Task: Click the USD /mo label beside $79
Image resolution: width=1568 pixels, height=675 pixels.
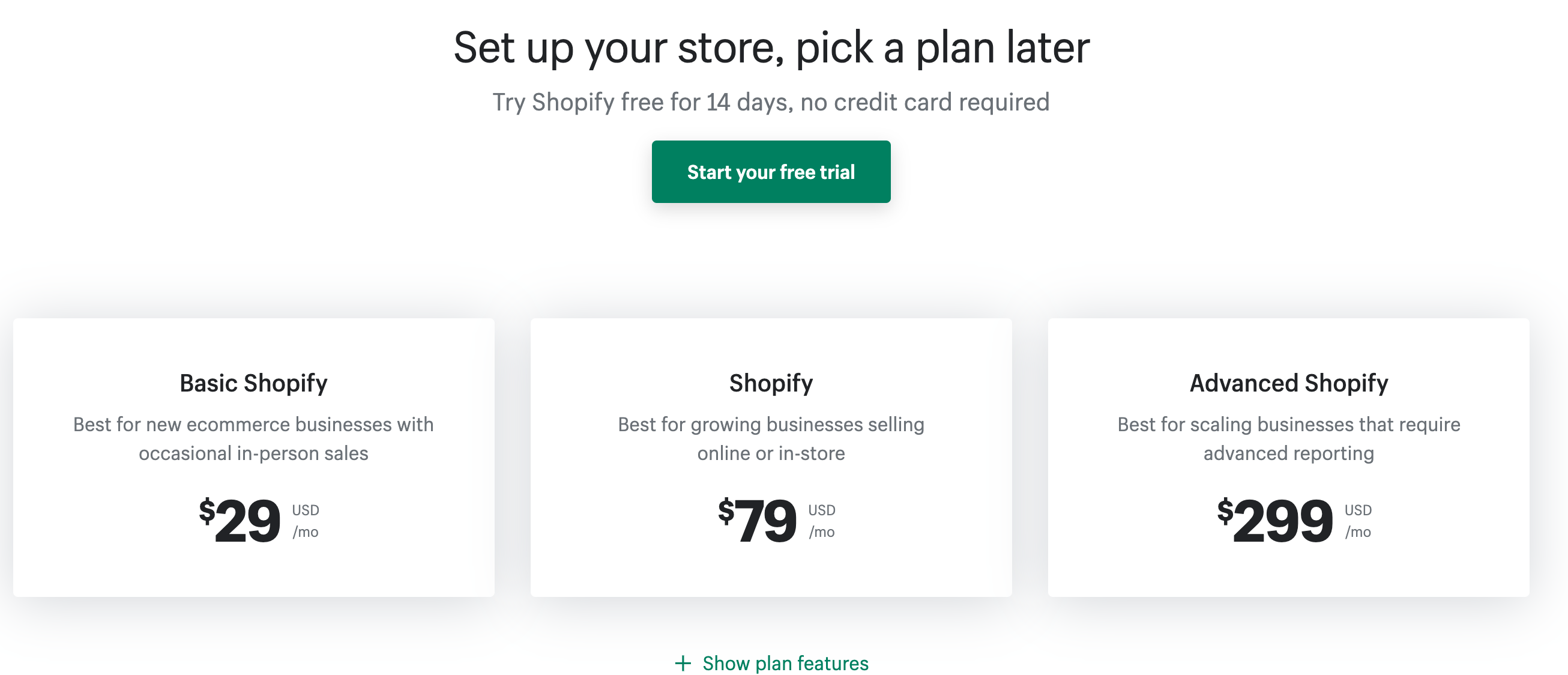Action: click(822, 521)
